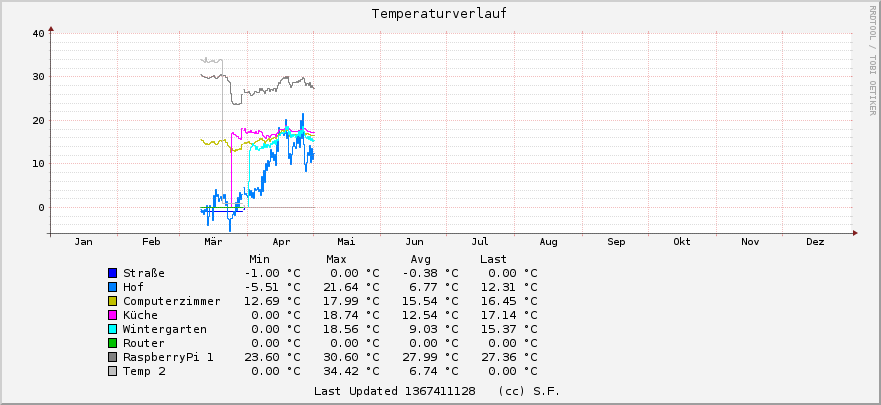
Task: Click the dark gray RaspberryPi 1 swatch
Action: click(113, 357)
